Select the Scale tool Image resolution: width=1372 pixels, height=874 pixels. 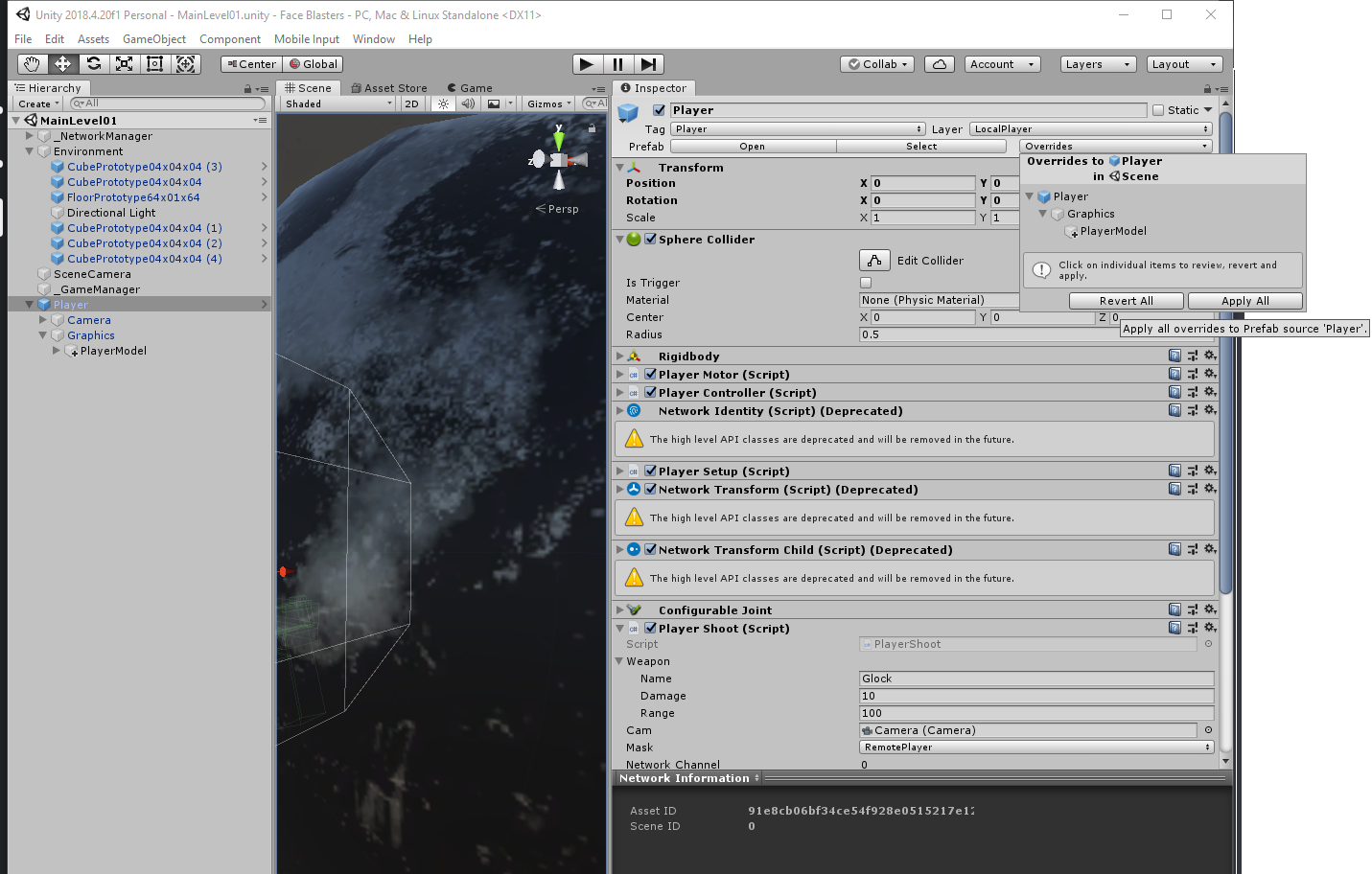tap(124, 64)
